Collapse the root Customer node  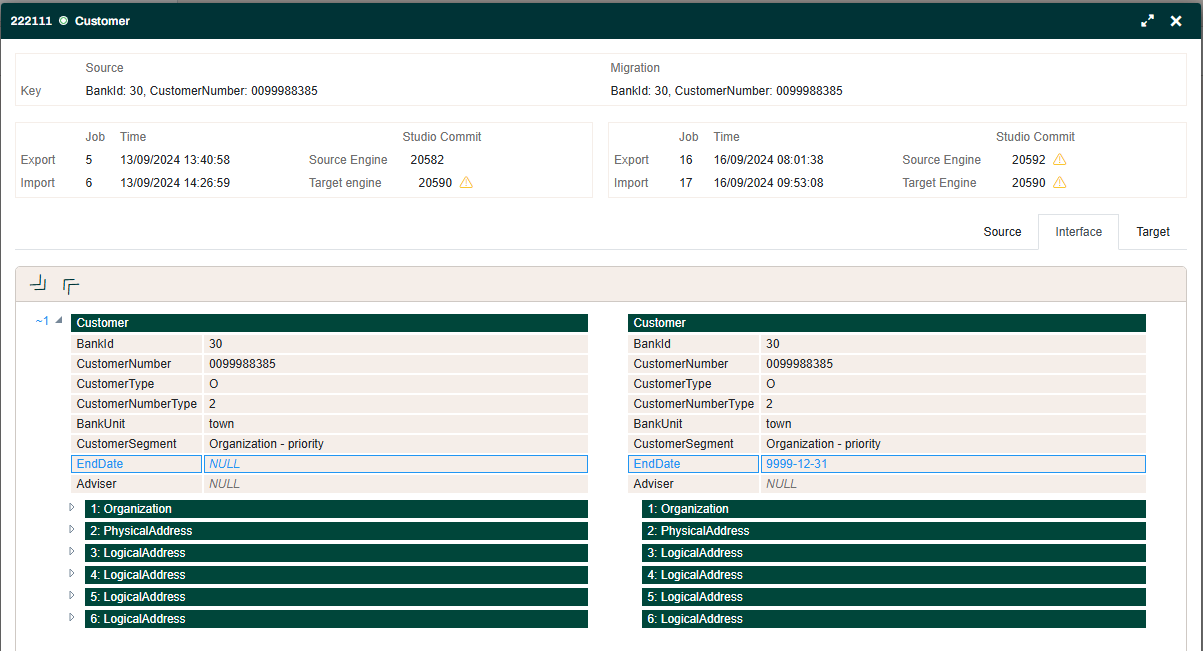pos(59,321)
